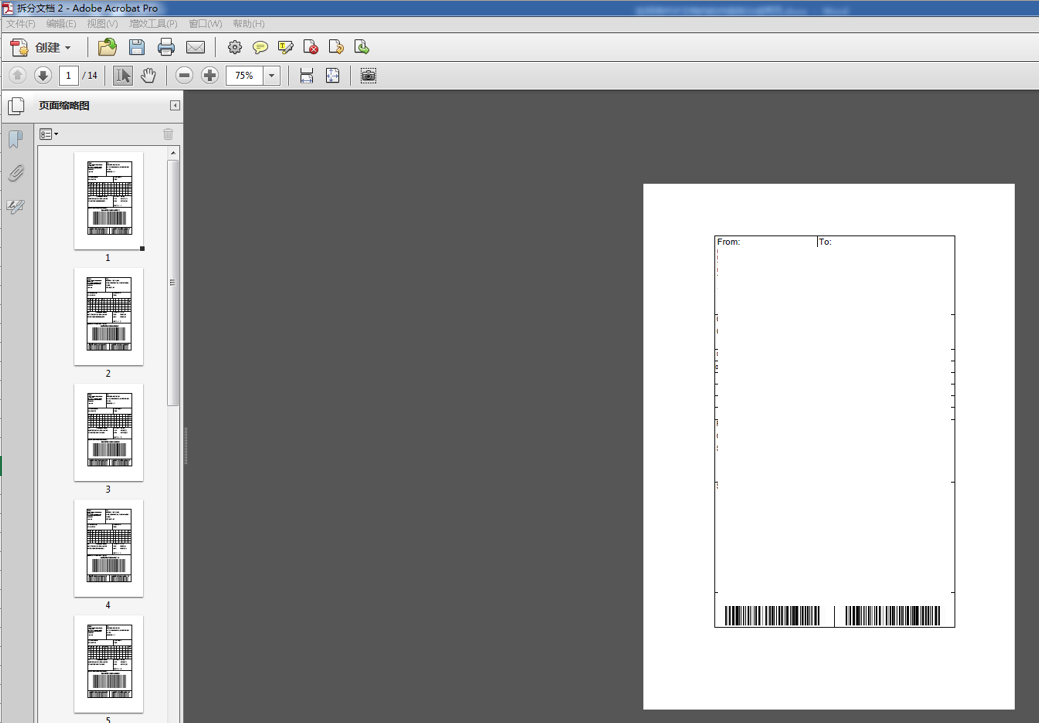Click the To: label on the page

(825, 242)
